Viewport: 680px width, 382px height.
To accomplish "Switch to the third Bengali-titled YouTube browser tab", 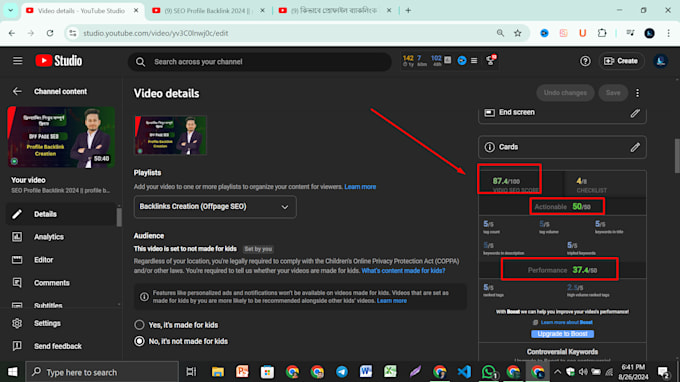I will (335, 10).
